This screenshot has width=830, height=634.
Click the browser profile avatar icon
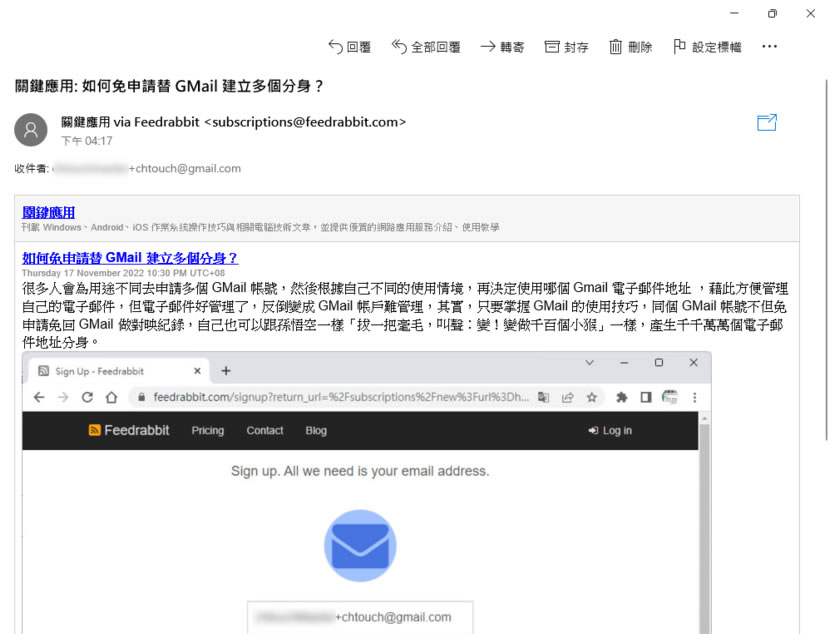[670, 397]
